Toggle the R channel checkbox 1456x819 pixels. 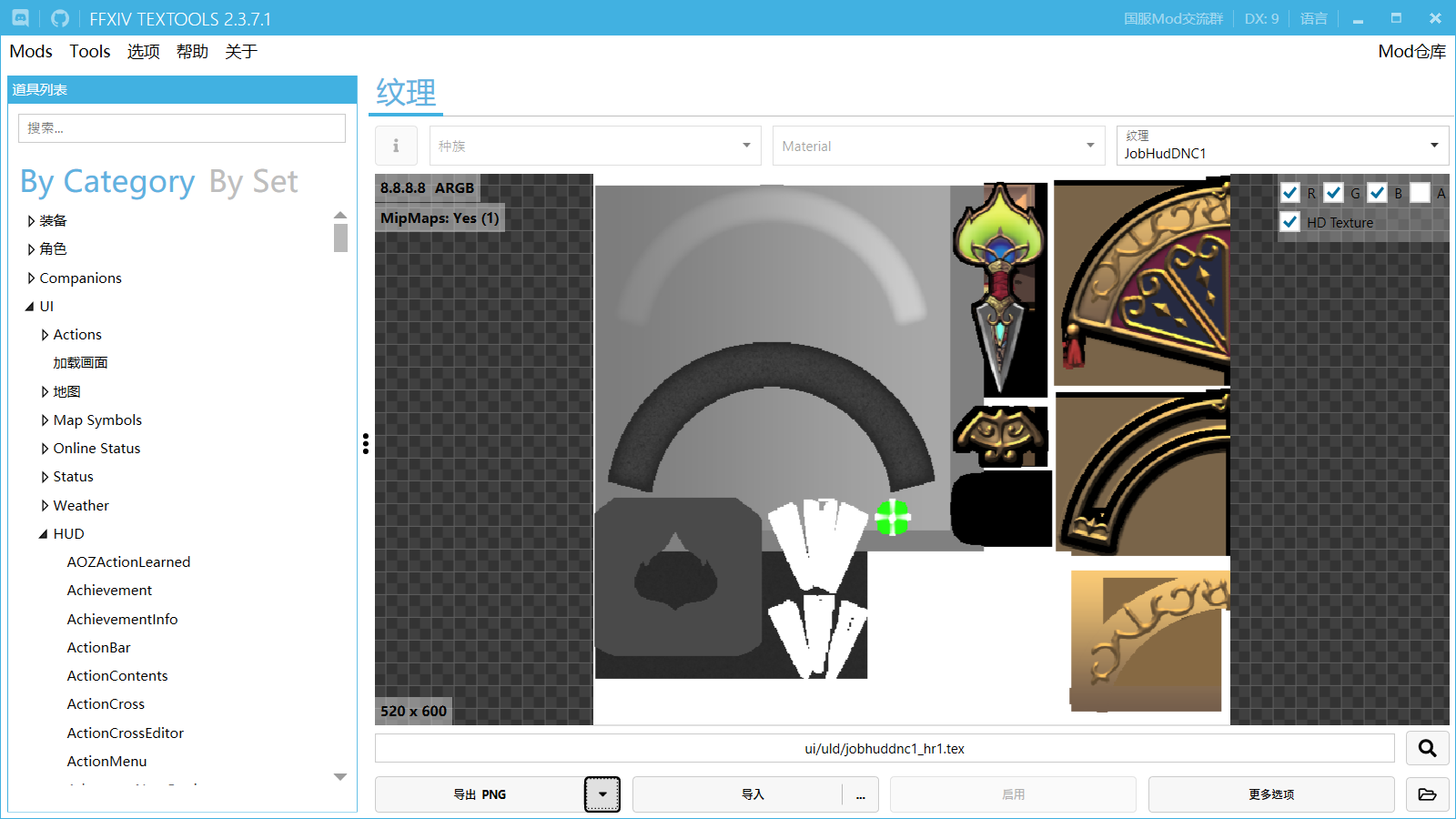[x=1289, y=193]
